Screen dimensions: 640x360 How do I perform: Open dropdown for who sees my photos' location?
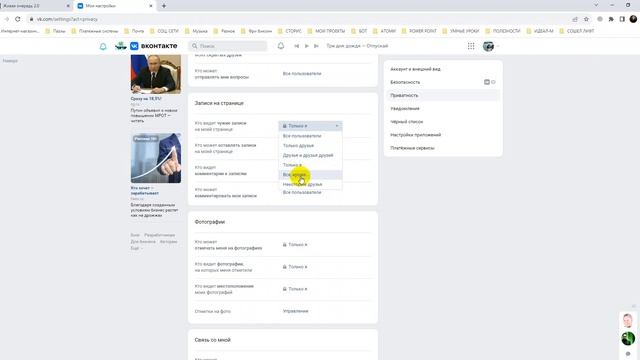point(295,289)
